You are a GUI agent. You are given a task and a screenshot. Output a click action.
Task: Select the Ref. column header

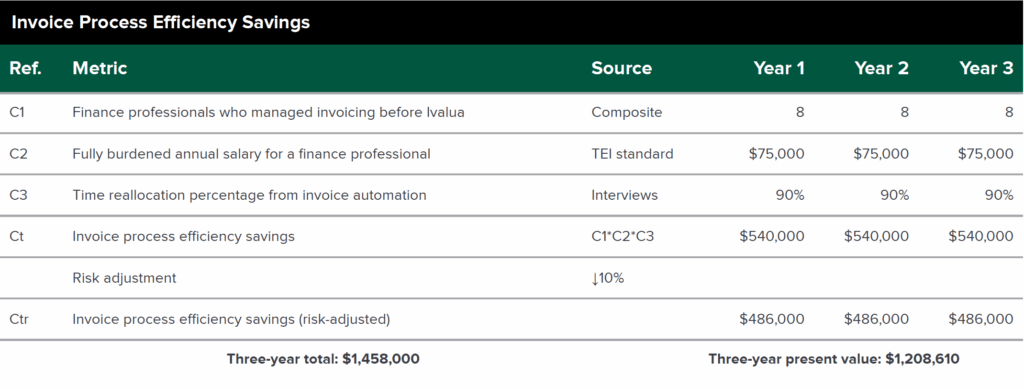[25, 68]
